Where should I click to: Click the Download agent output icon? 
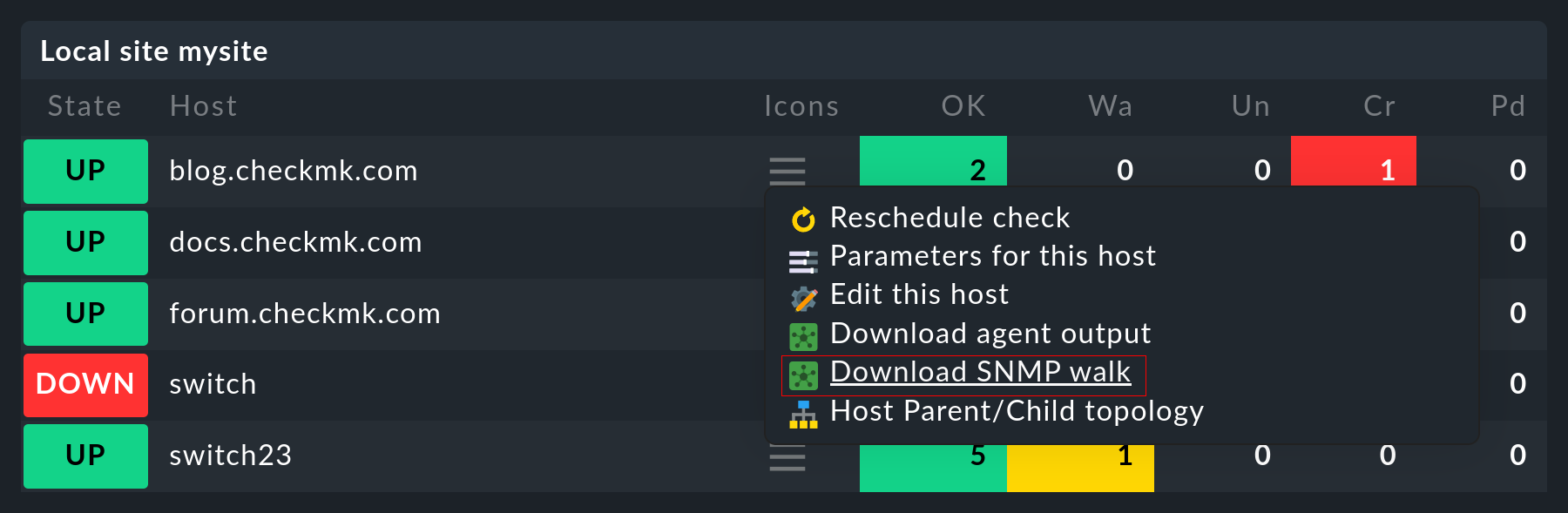(803, 336)
